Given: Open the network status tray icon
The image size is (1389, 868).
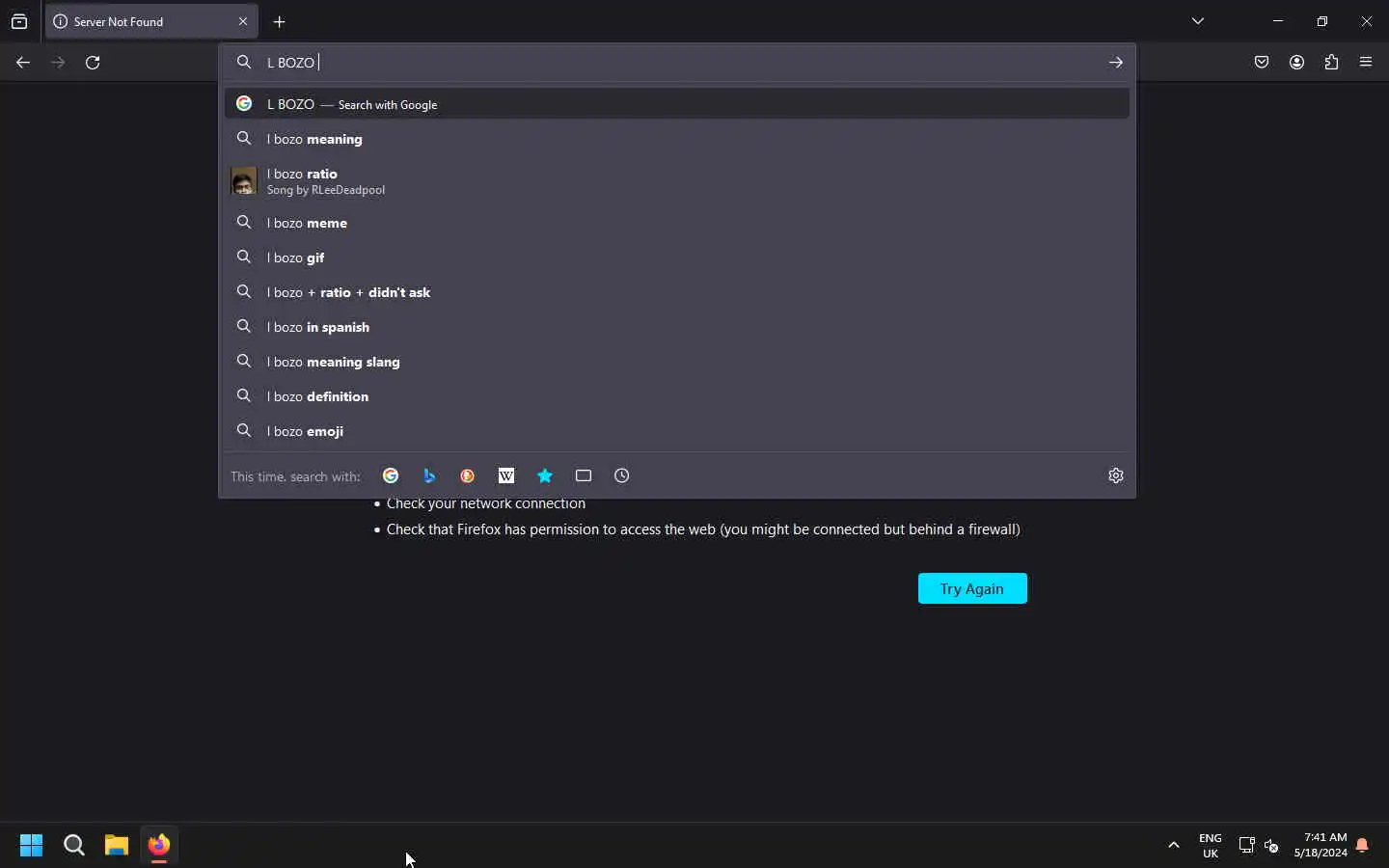Looking at the screenshot, I should point(1246,846).
